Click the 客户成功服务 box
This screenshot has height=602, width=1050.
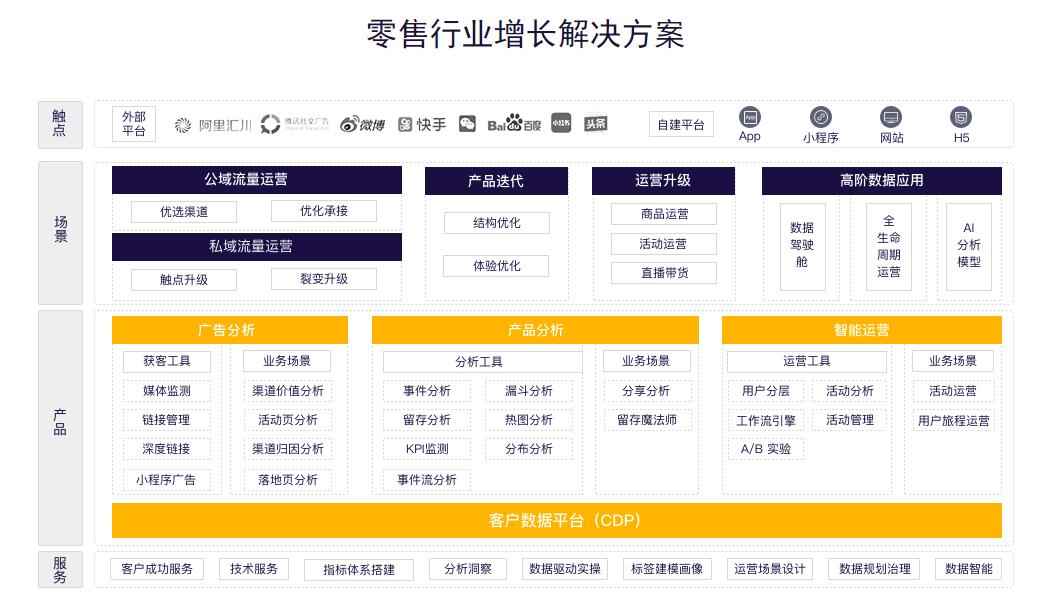click(157, 569)
